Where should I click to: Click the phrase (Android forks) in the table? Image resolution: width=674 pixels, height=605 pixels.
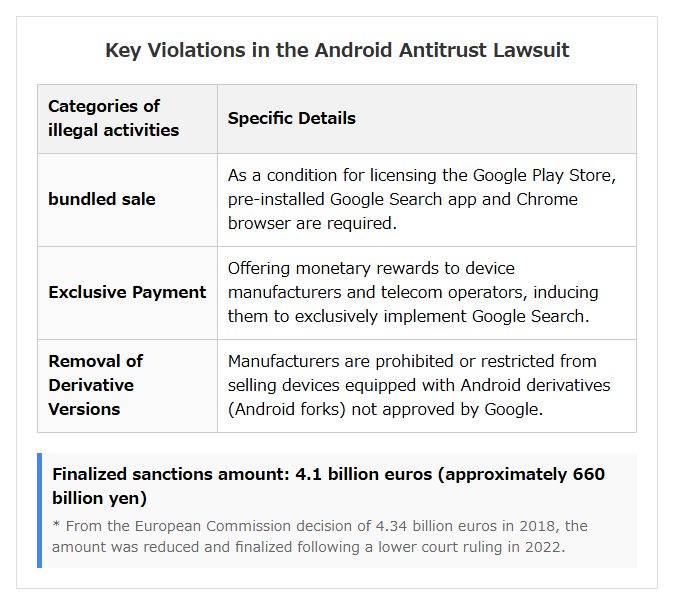(x=287, y=409)
